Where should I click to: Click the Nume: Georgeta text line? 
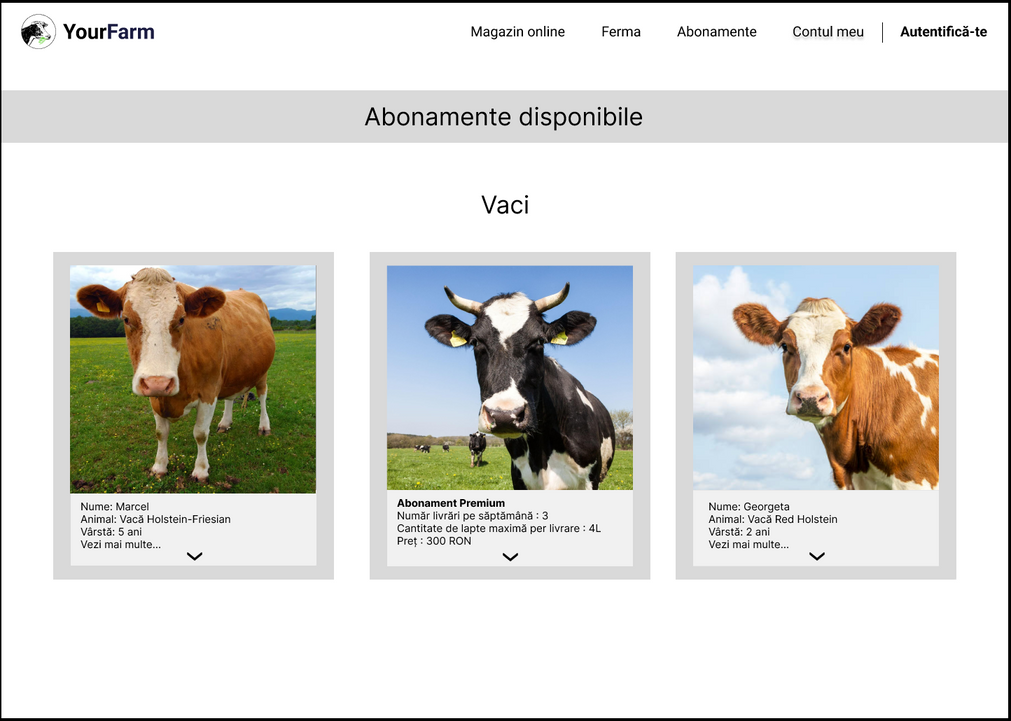(749, 507)
